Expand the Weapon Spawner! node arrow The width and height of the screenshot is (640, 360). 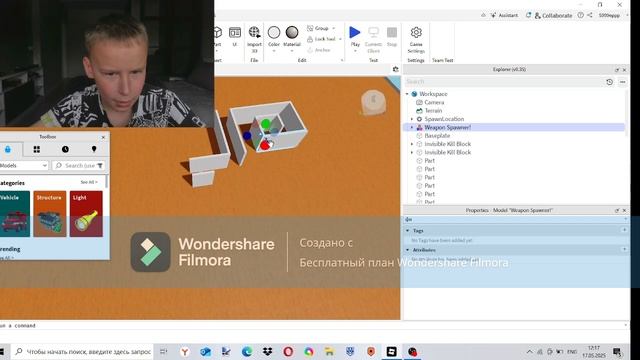pos(412,127)
